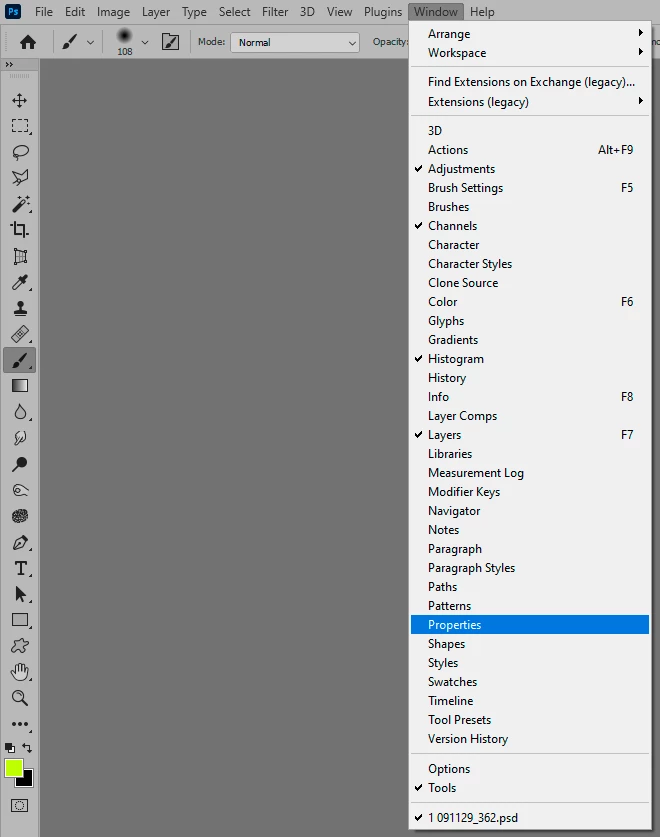
Task: Select the Horizontal Type tool
Action: point(20,568)
